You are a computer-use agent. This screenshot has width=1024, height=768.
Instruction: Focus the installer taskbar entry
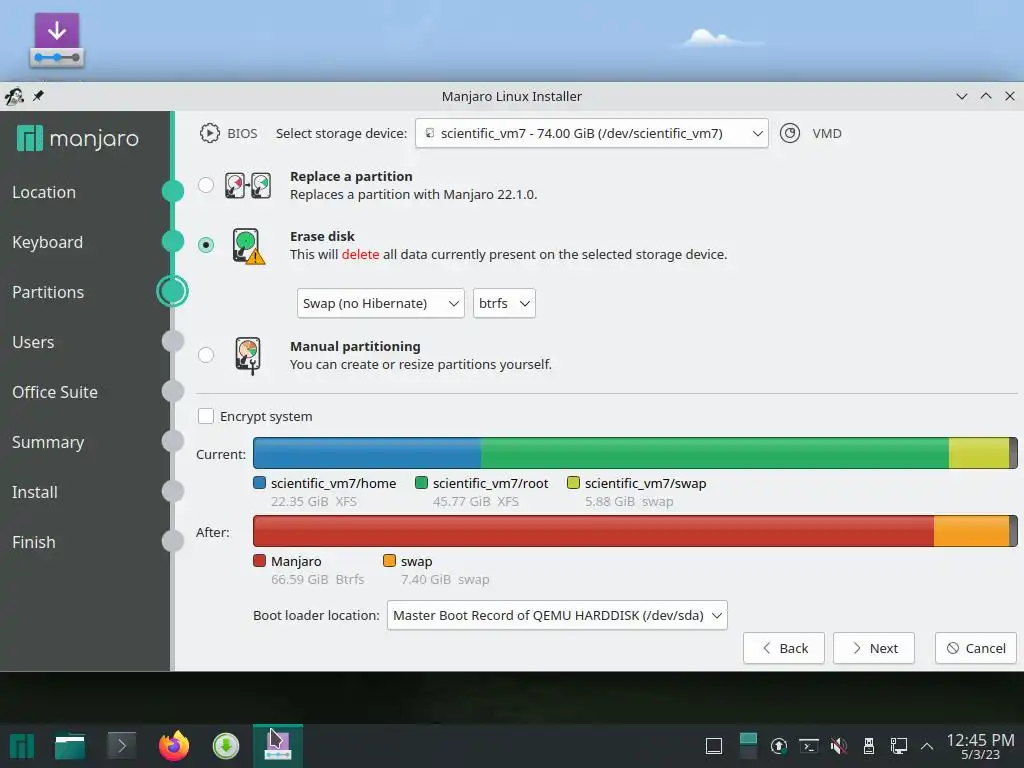pyautogui.click(x=278, y=746)
